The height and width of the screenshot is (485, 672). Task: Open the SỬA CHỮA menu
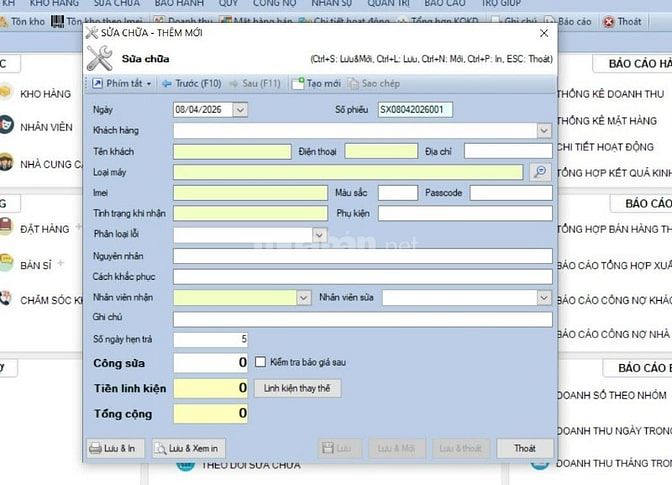117,3
